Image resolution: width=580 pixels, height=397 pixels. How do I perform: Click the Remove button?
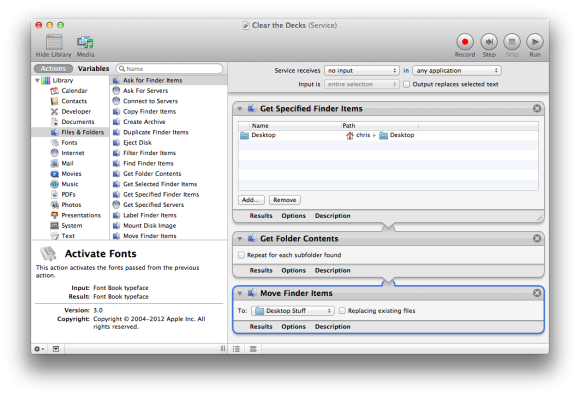coord(284,200)
